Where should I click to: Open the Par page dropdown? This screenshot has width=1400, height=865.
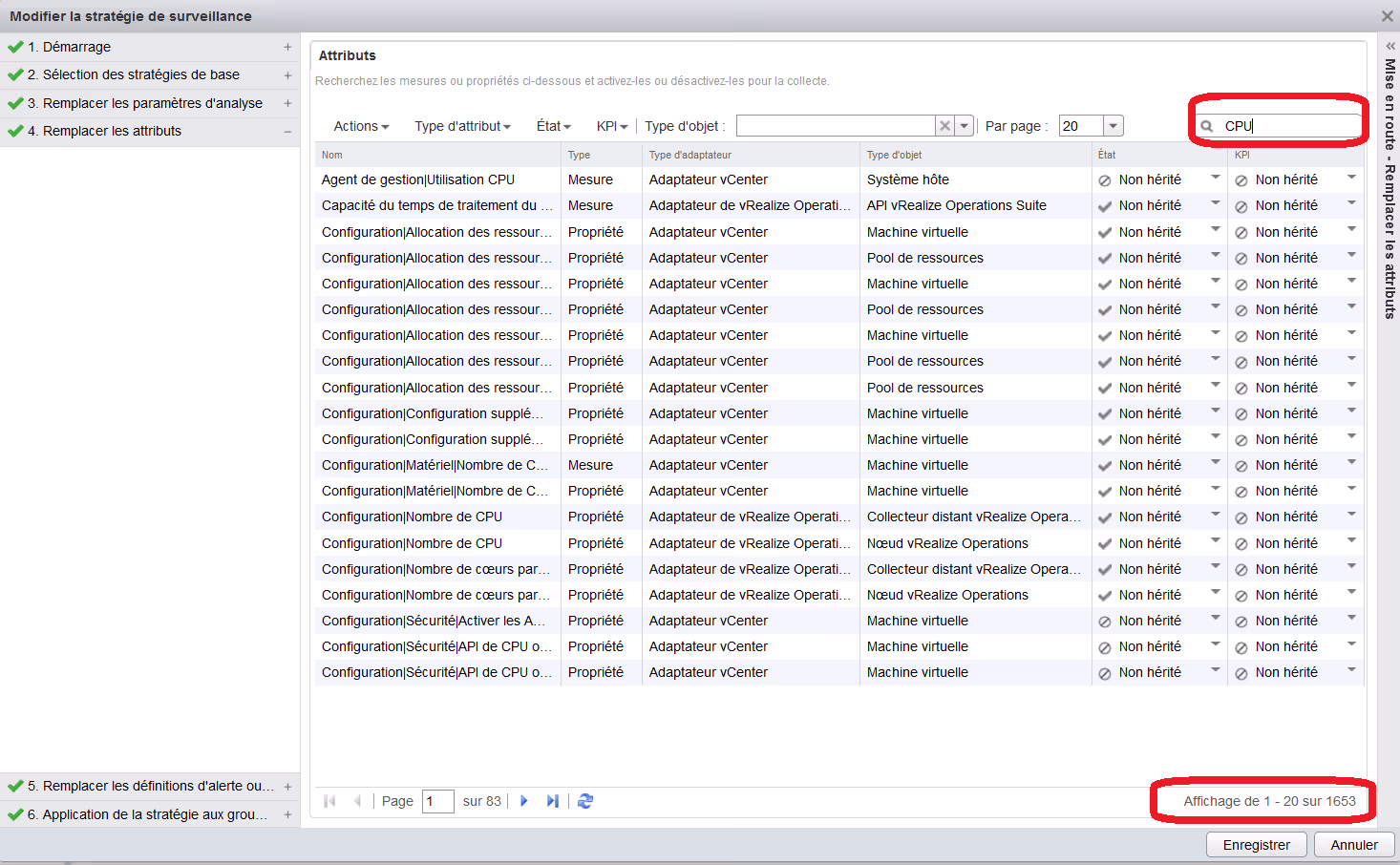[1113, 126]
